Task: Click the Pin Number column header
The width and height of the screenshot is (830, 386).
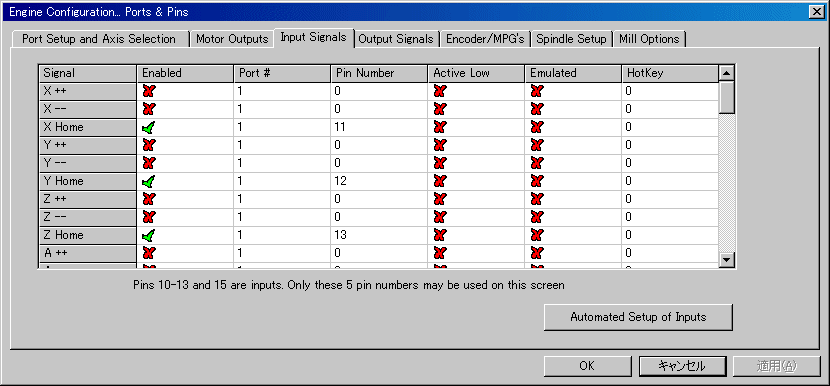Action: coord(379,73)
